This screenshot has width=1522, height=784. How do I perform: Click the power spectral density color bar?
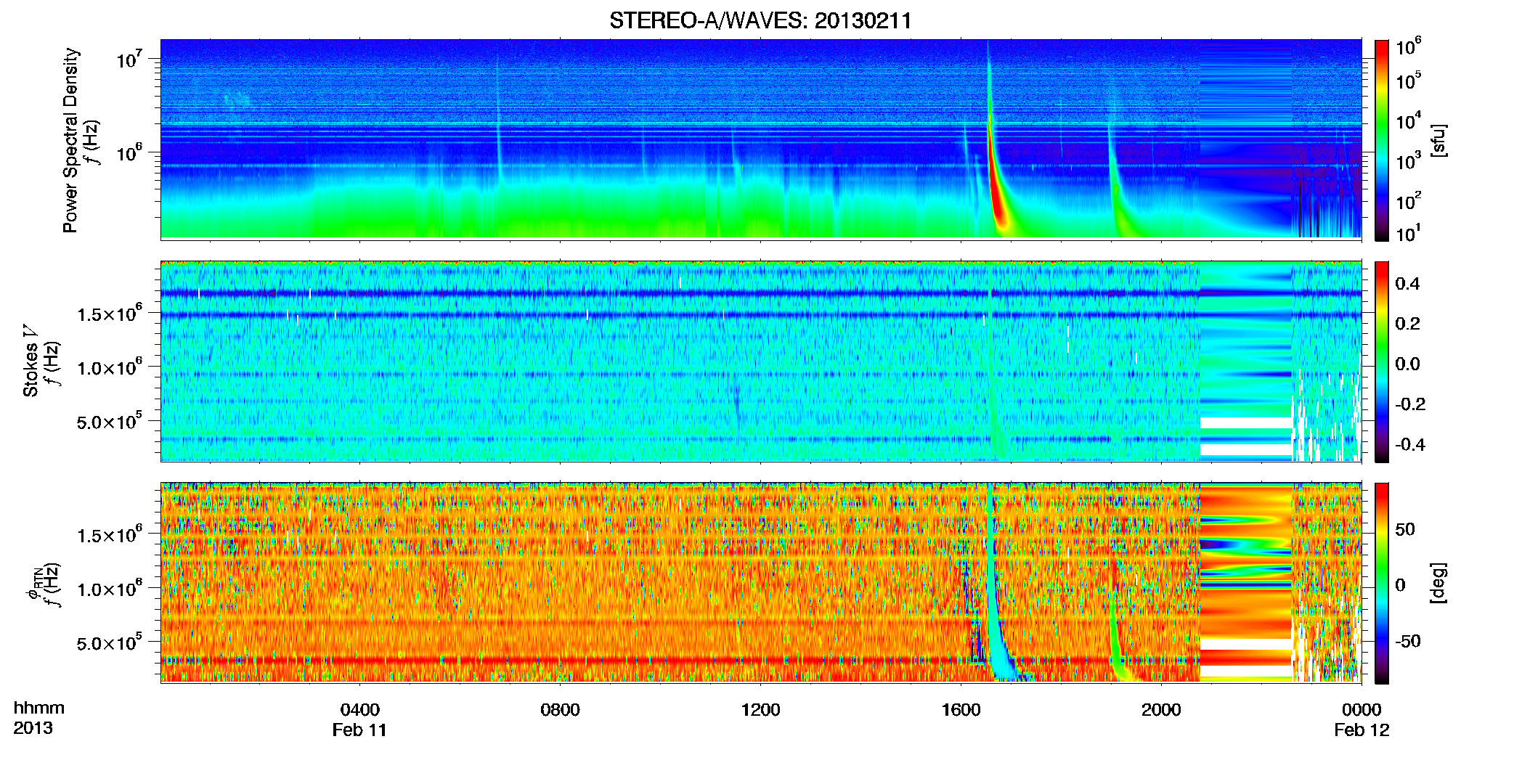[1381, 140]
